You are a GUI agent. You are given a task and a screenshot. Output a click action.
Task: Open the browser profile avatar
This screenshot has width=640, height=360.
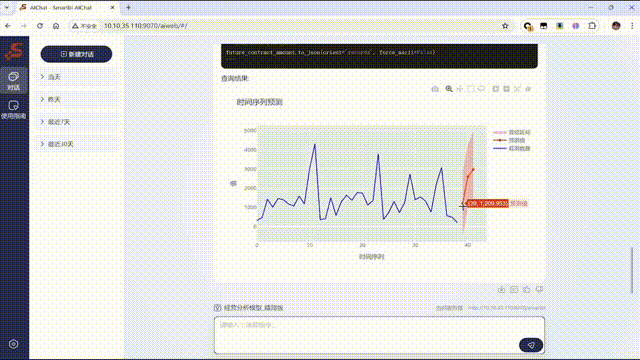tap(616, 26)
